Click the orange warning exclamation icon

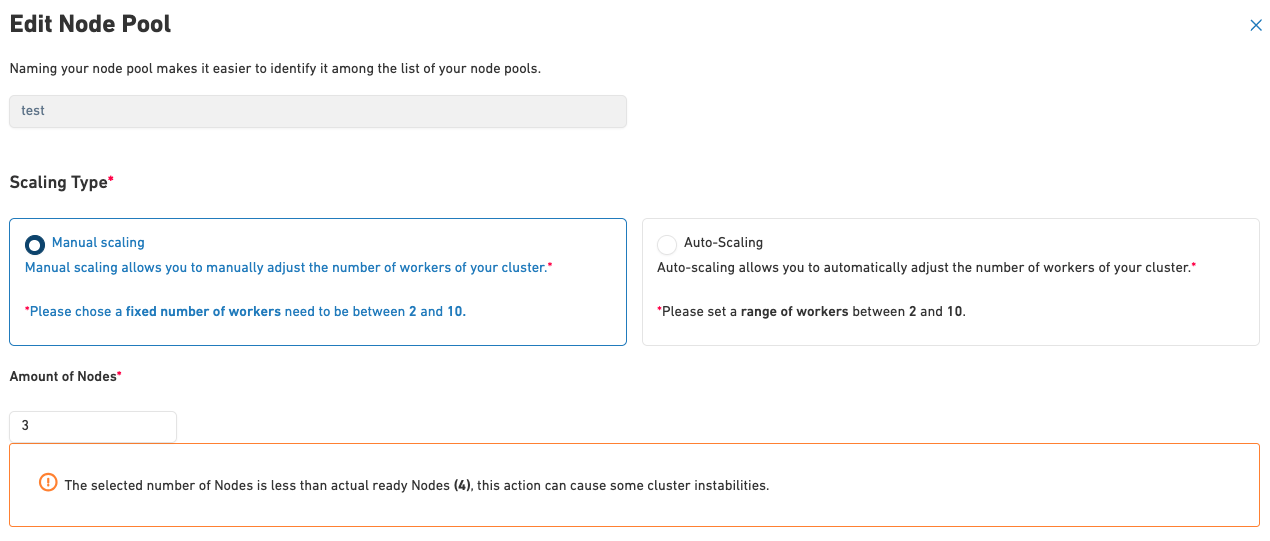48,483
